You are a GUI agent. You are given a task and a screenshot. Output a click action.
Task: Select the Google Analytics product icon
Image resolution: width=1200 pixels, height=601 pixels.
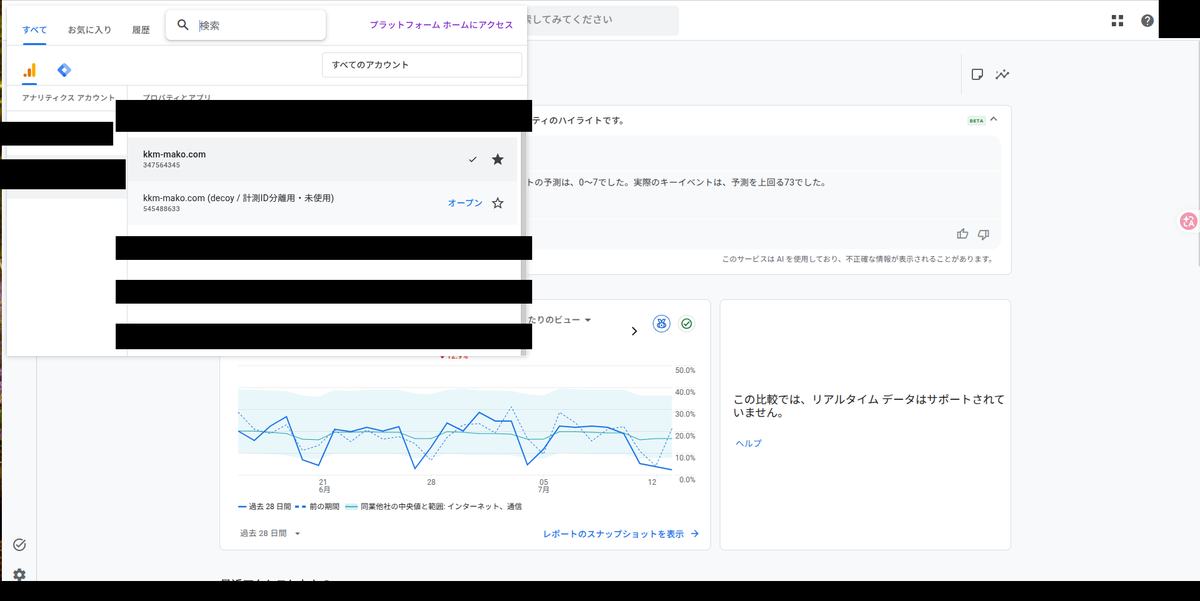point(30,70)
